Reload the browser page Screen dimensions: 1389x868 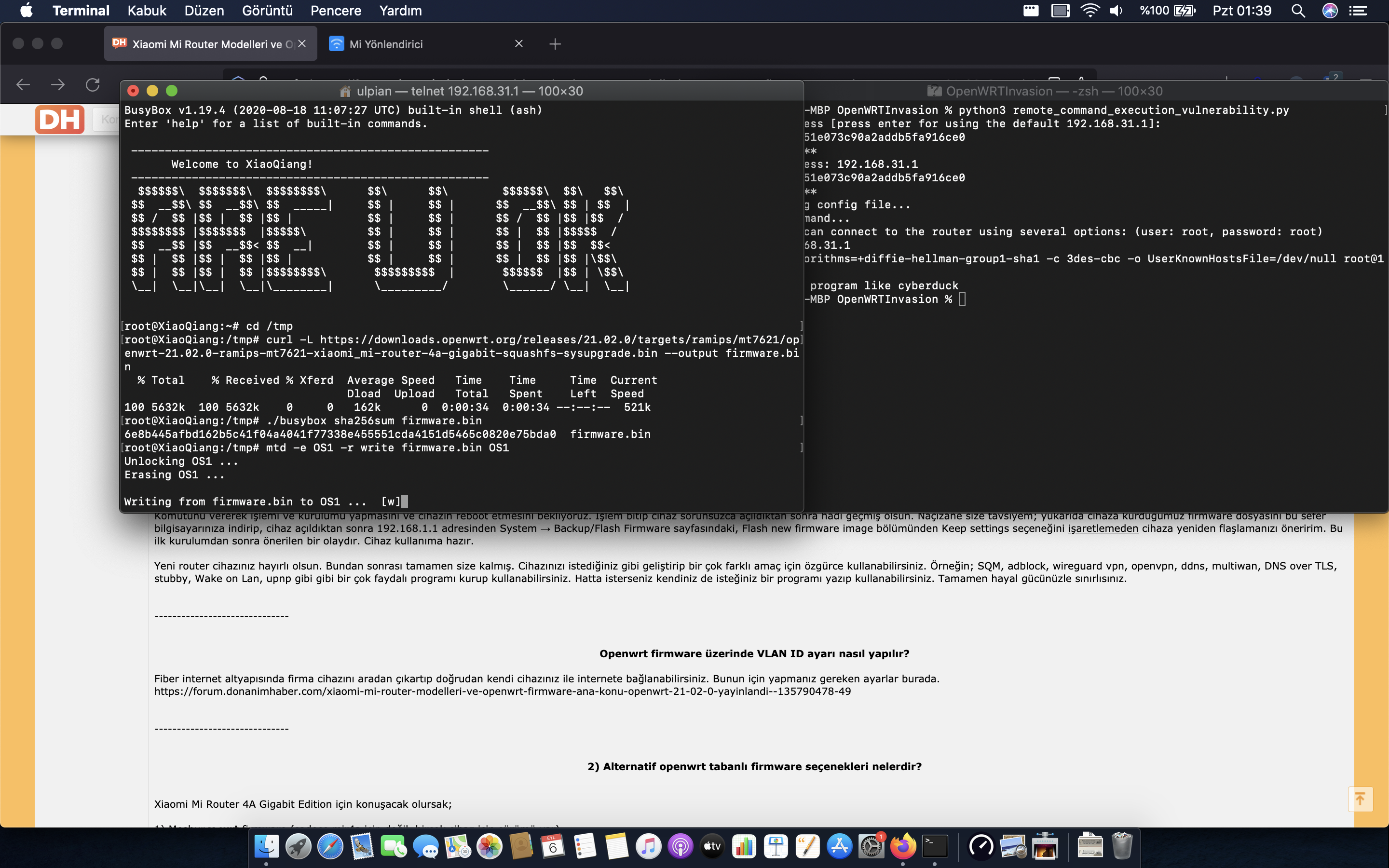pos(93,84)
